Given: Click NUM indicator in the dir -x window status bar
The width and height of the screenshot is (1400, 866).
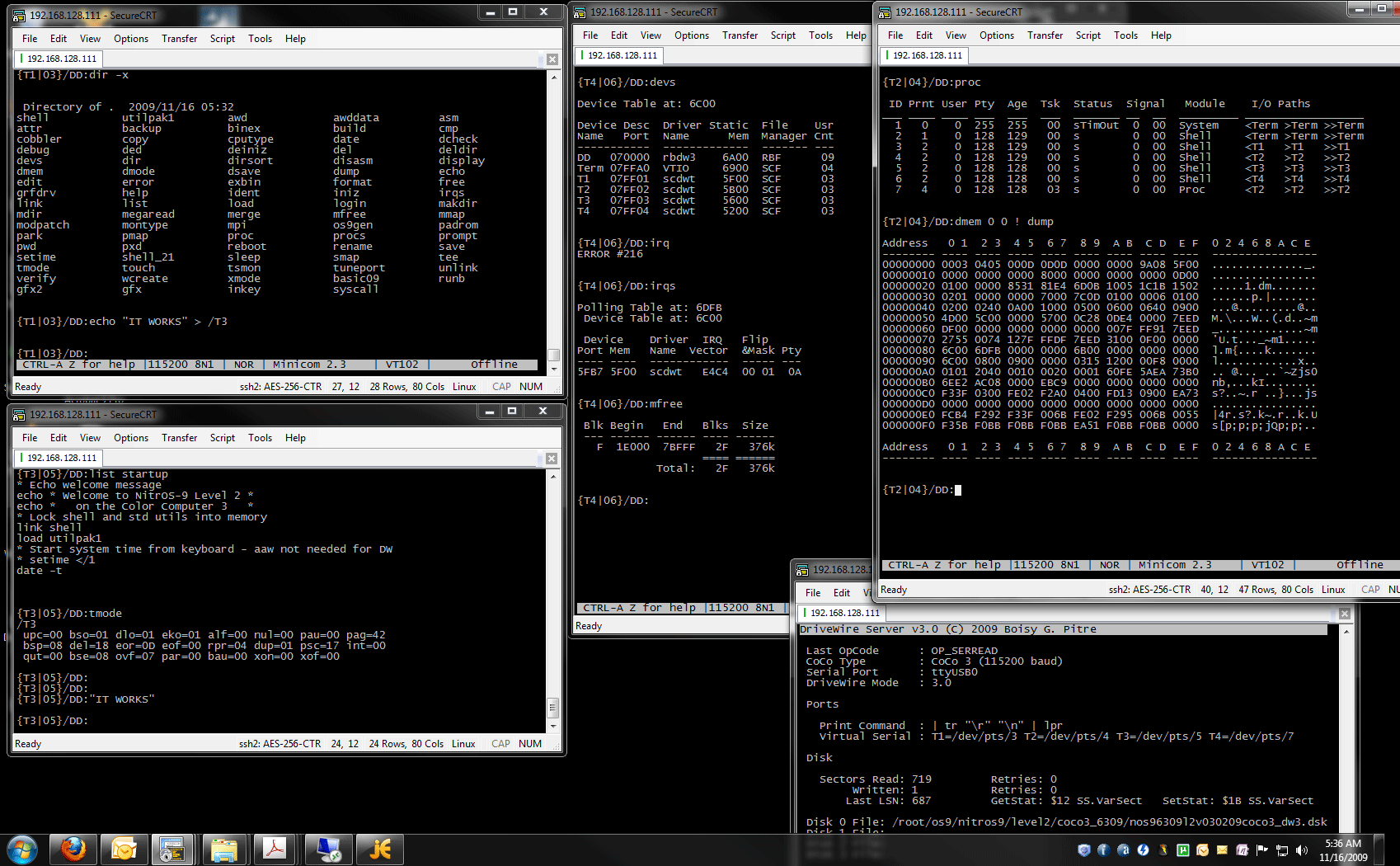Looking at the screenshot, I should [x=531, y=387].
